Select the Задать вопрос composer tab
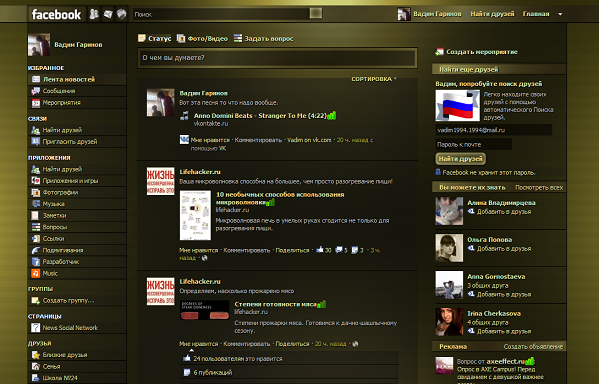 click(x=264, y=39)
